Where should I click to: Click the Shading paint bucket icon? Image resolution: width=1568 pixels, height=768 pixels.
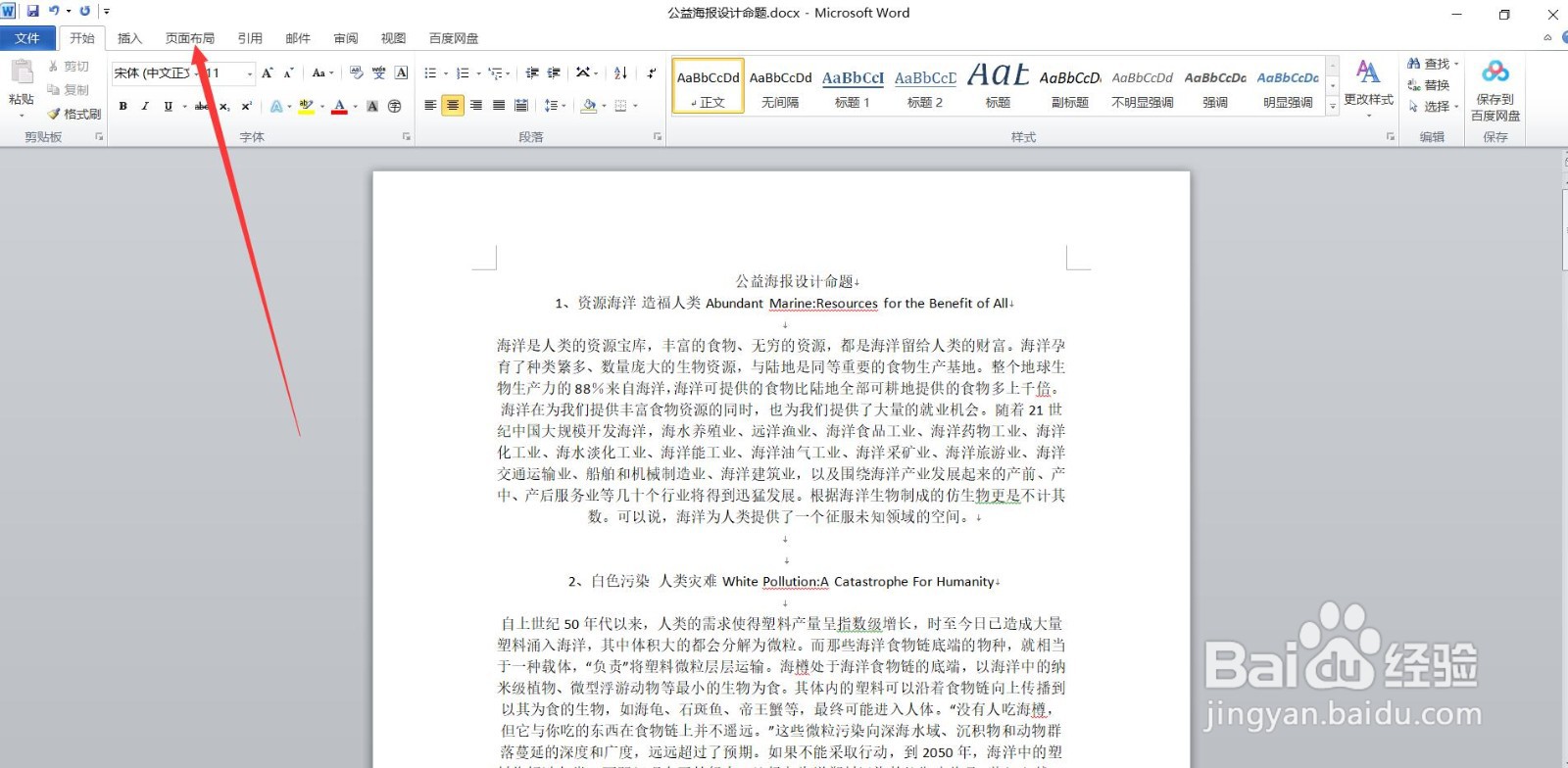tap(588, 106)
